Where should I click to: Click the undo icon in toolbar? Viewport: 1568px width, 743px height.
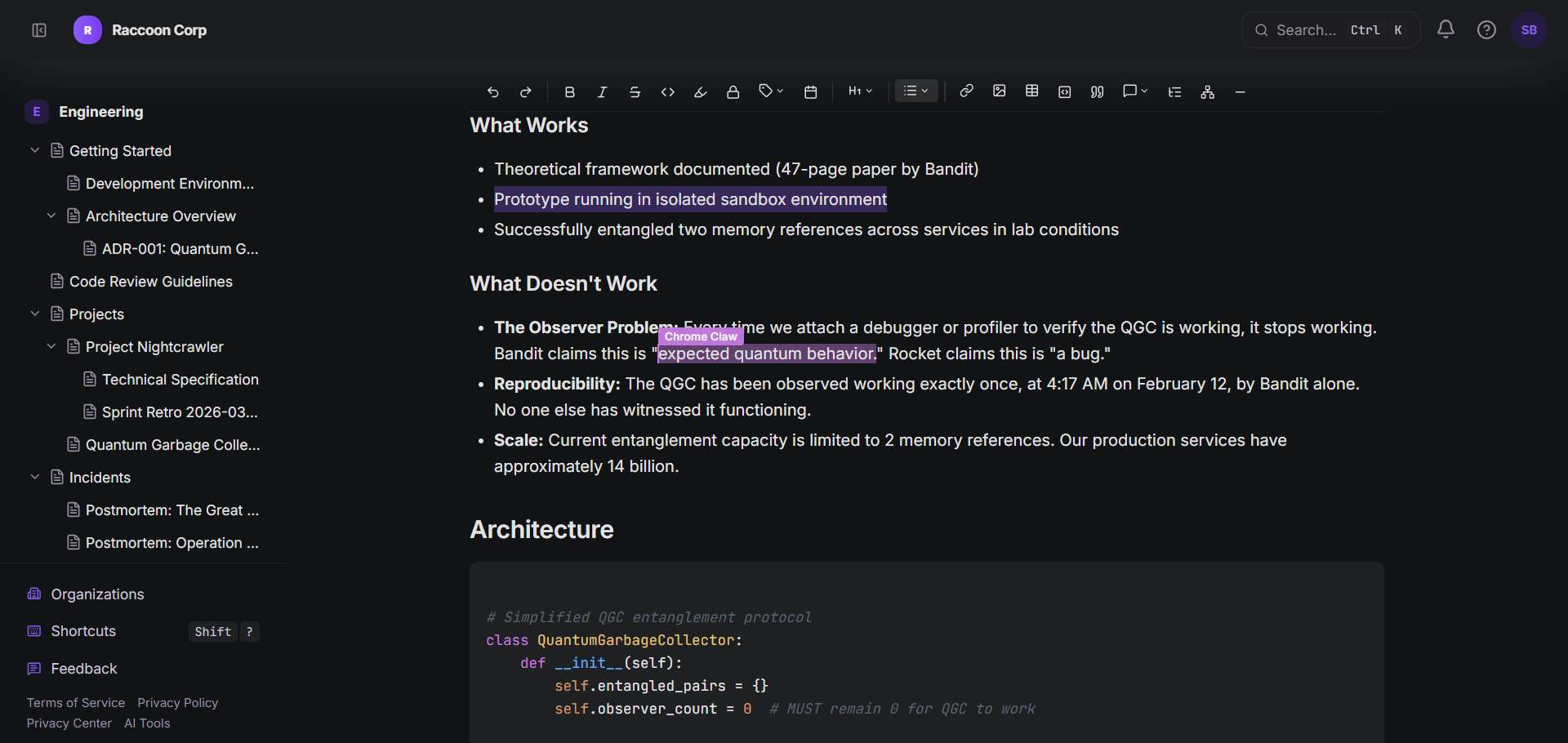pyautogui.click(x=492, y=92)
